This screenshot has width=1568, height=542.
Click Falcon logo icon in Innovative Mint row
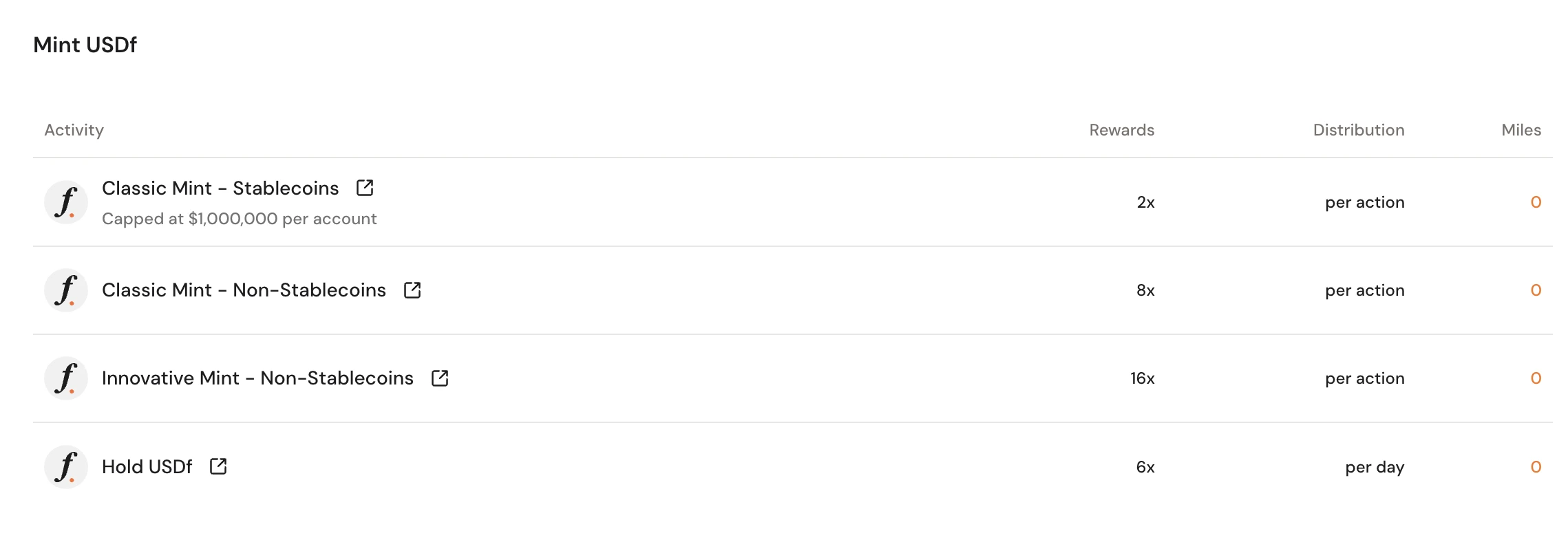[66, 378]
